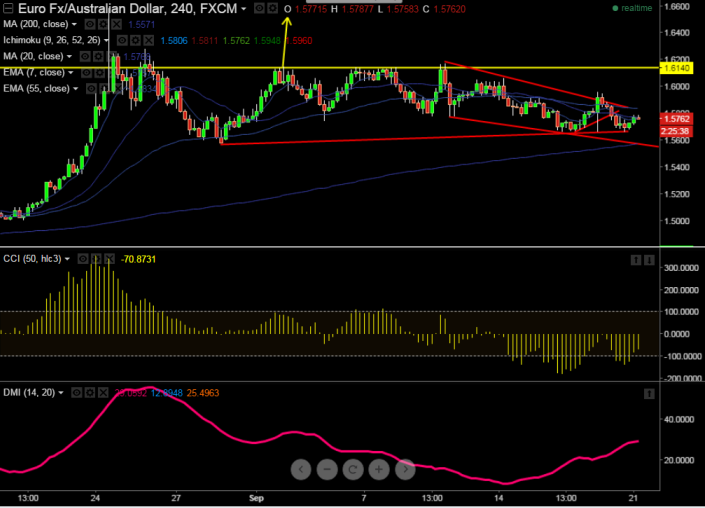The width and height of the screenshot is (705, 508).
Task: Collapse the legend using the minus box
Action: click(8, 8)
